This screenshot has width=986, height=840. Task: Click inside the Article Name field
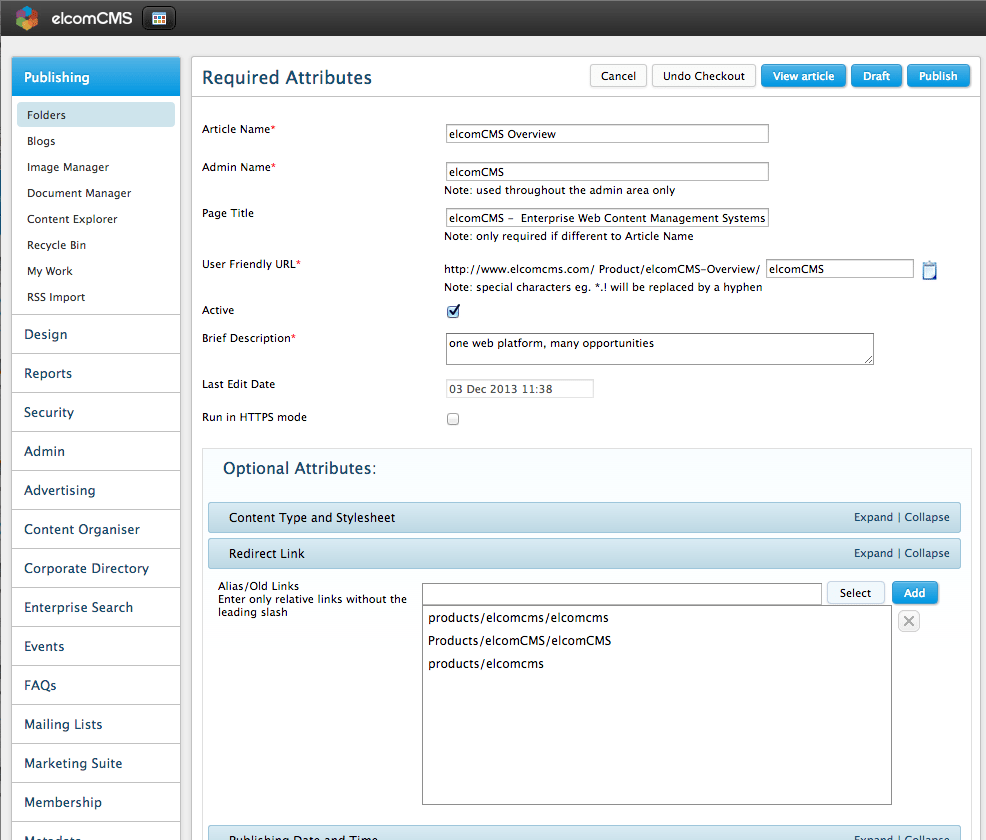coord(606,133)
